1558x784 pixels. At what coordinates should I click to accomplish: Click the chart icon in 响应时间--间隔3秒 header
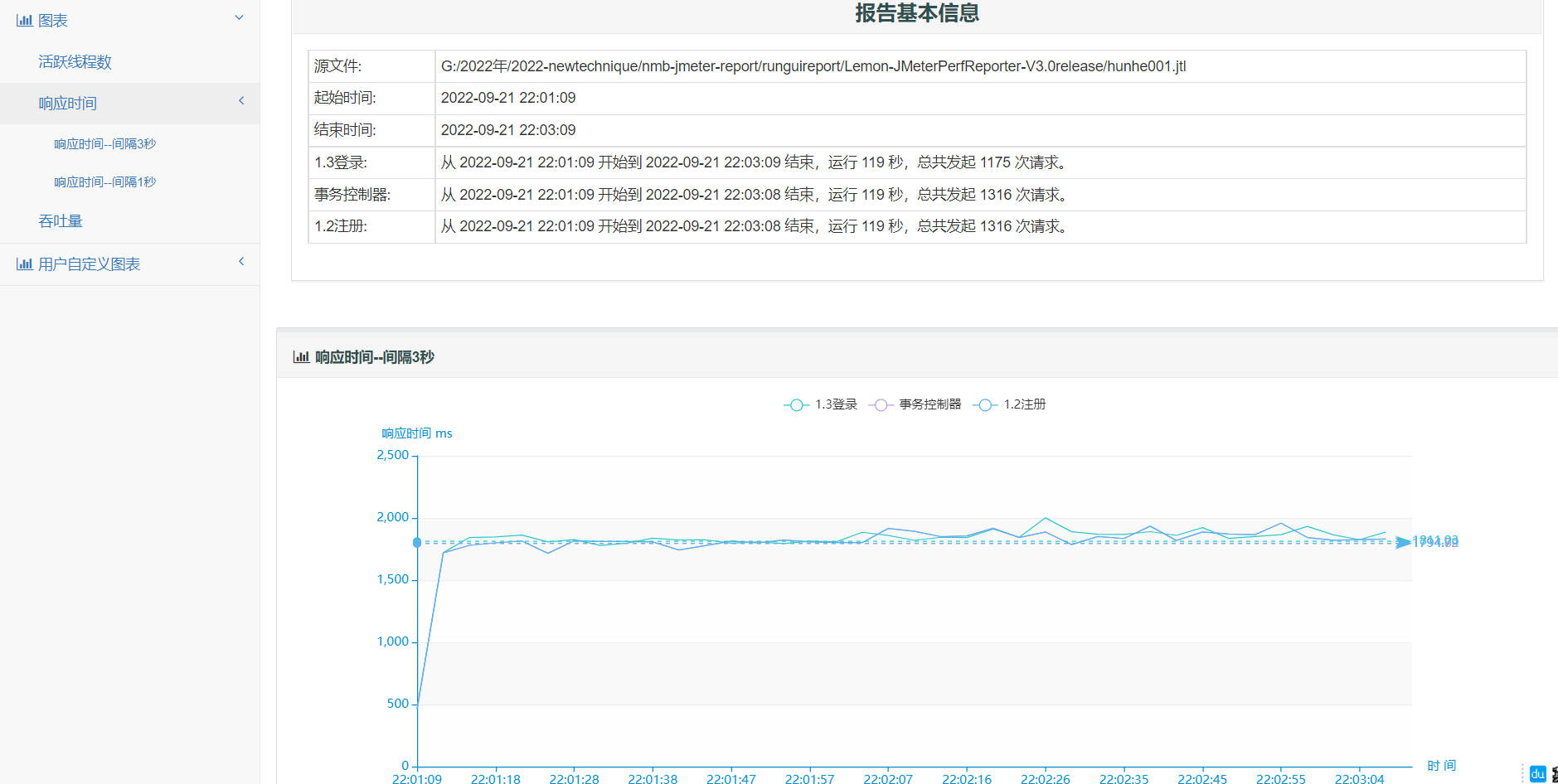pos(301,356)
